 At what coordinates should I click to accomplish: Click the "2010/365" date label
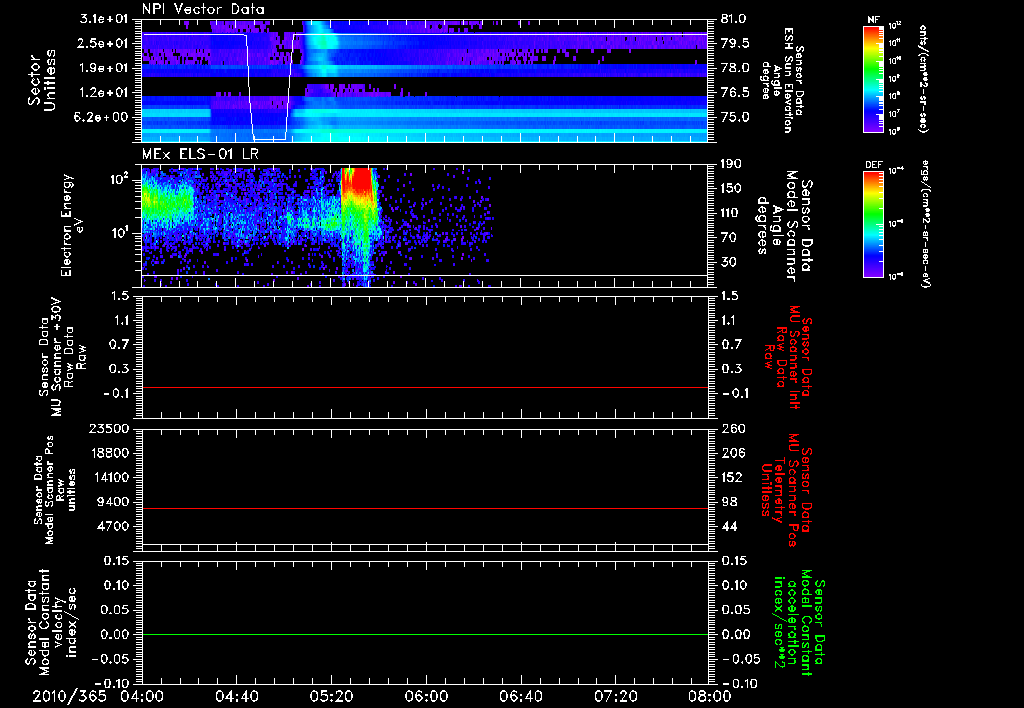[x=69, y=696]
